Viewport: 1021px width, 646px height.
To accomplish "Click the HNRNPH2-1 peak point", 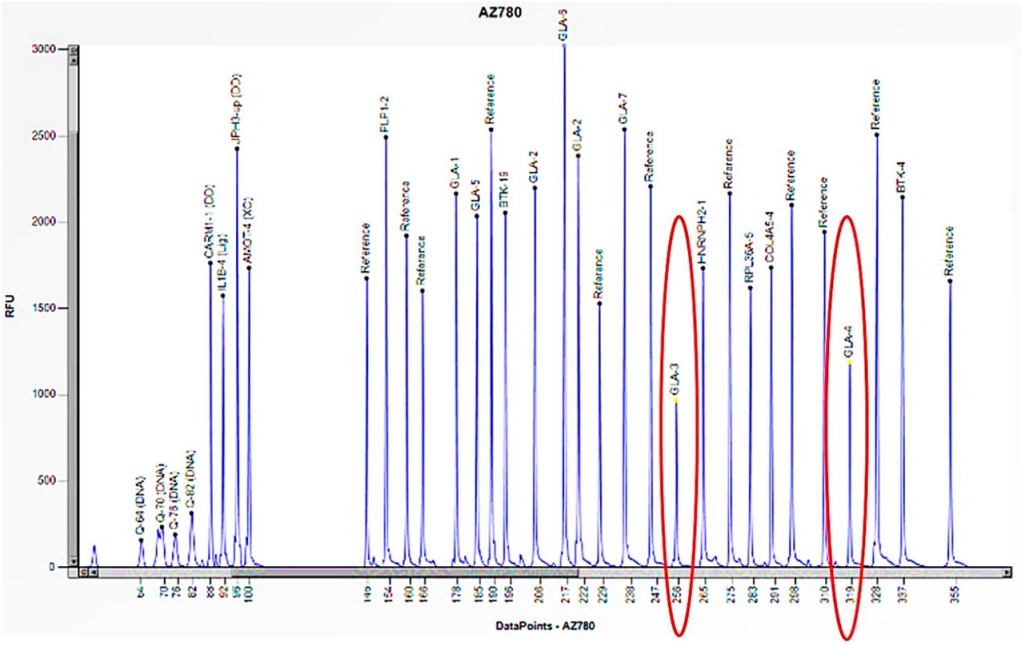I will [x=703, y=268].
